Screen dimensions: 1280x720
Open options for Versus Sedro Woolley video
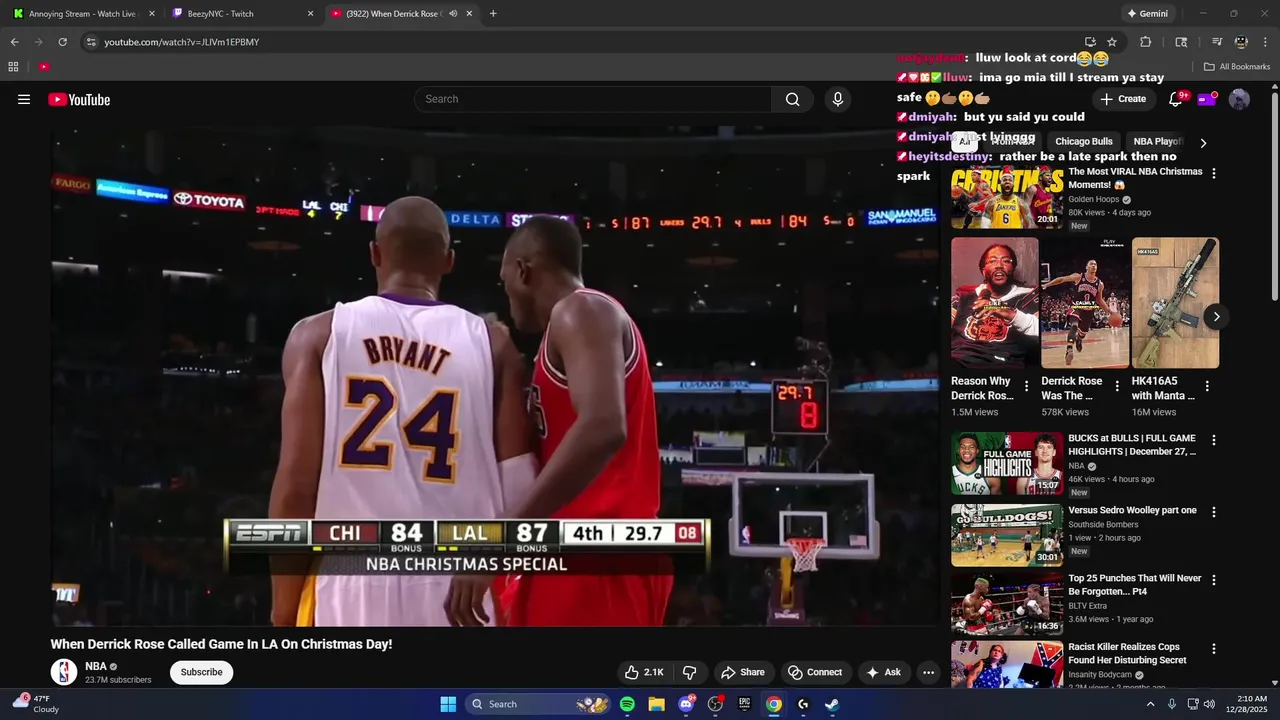(x=1214, y=512)
